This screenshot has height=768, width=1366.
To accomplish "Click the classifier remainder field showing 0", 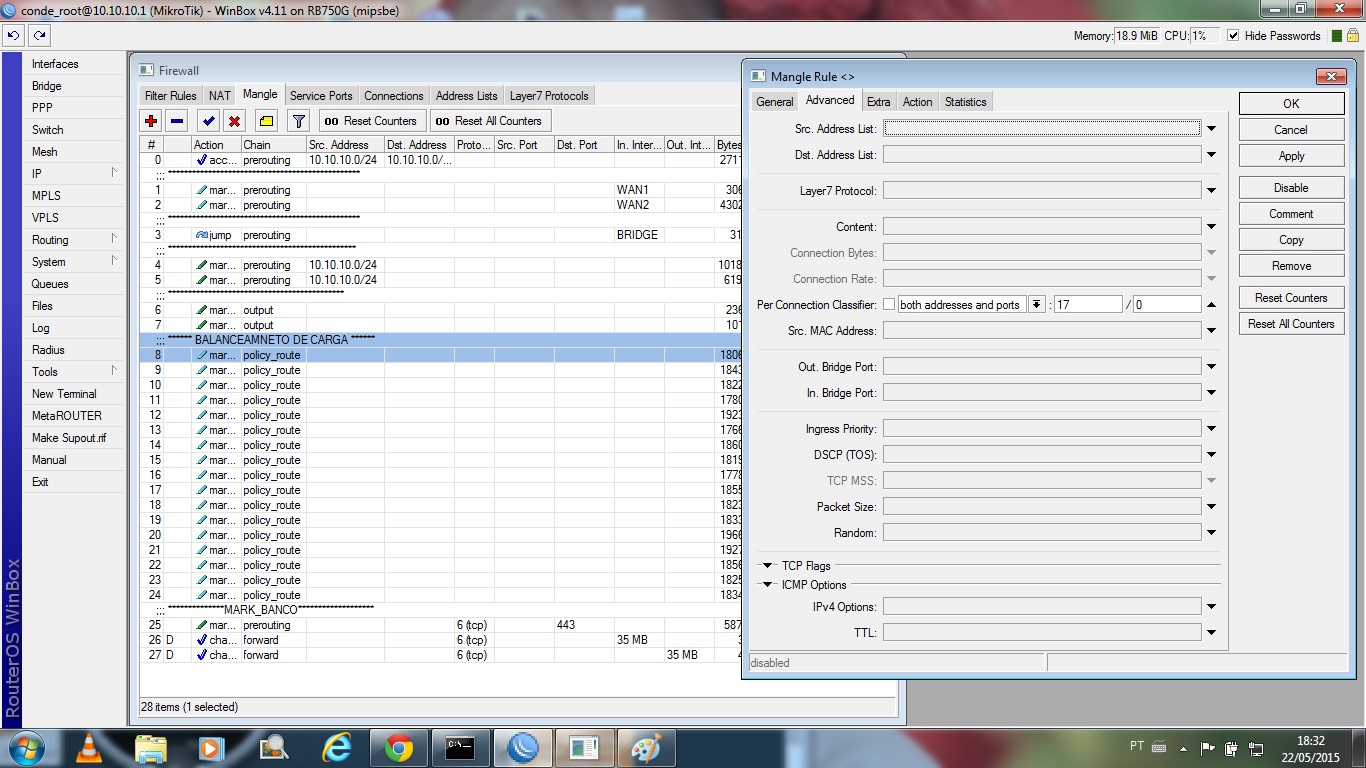I will point(1166,305).
